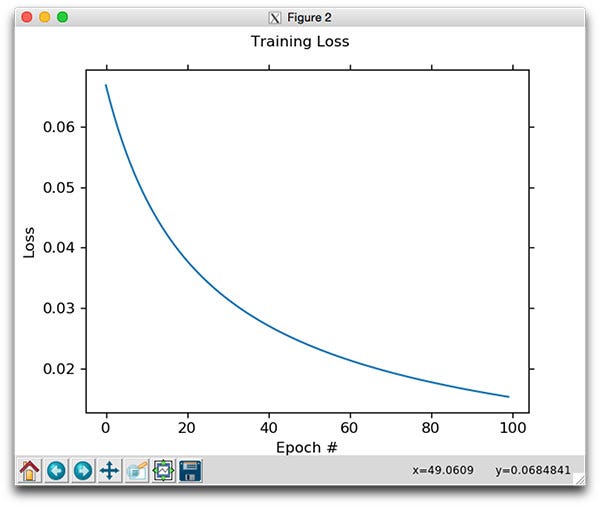The height and width of the screenshot is (507, 600).
Task: Click the X11 icon in the title bar
Action: 275,18
